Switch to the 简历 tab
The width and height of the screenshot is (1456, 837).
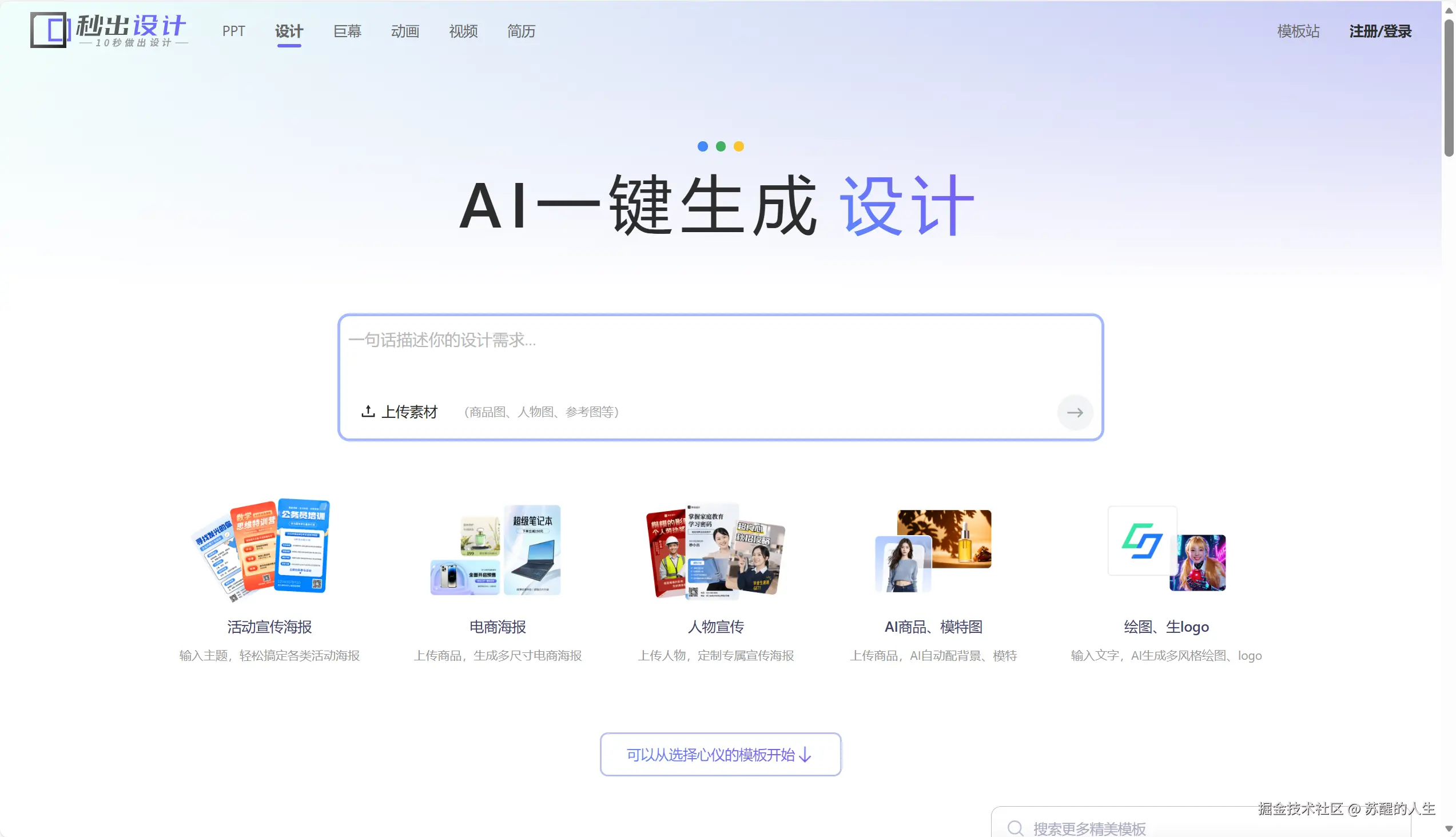coord(521,31)
